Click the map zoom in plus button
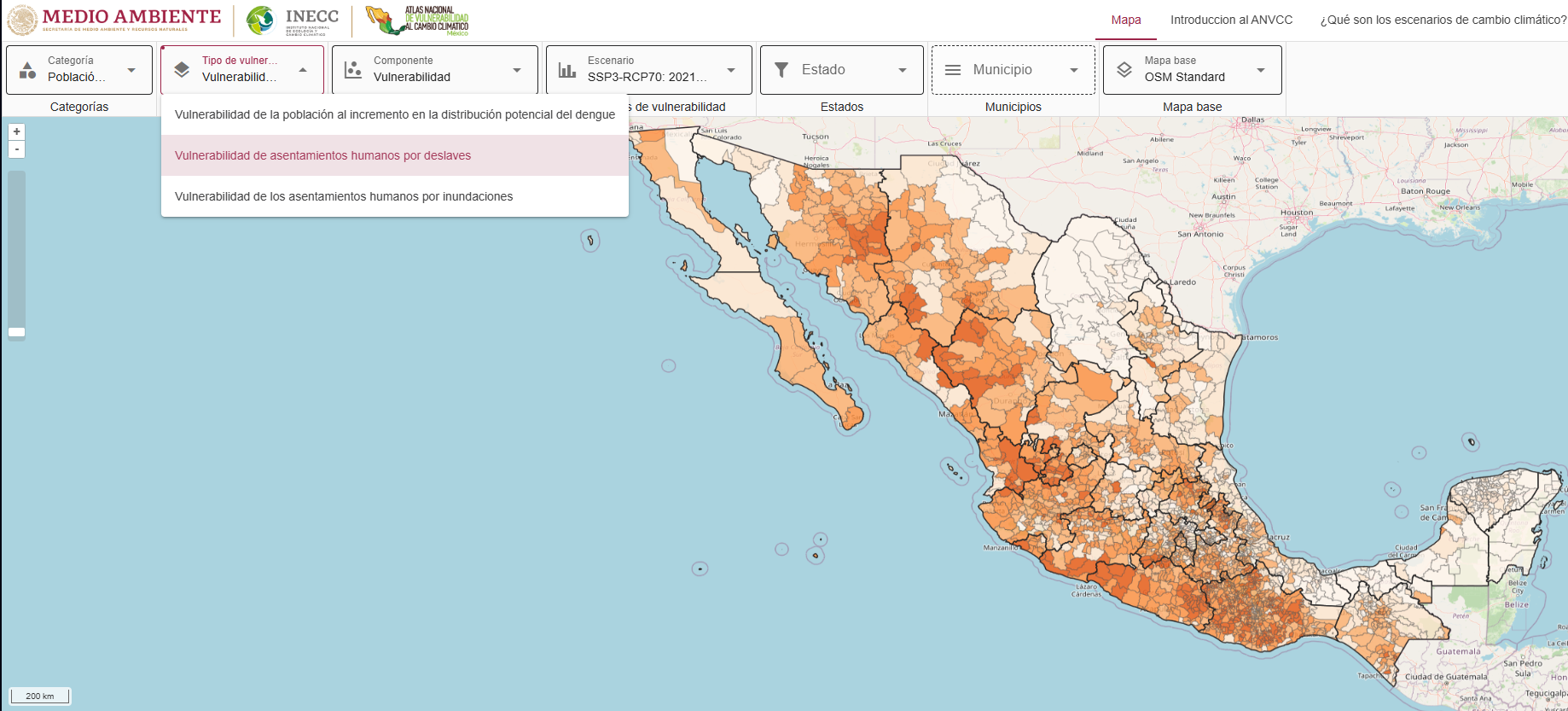This screenshot has height=711, width=1568. [x=16, y=131]
